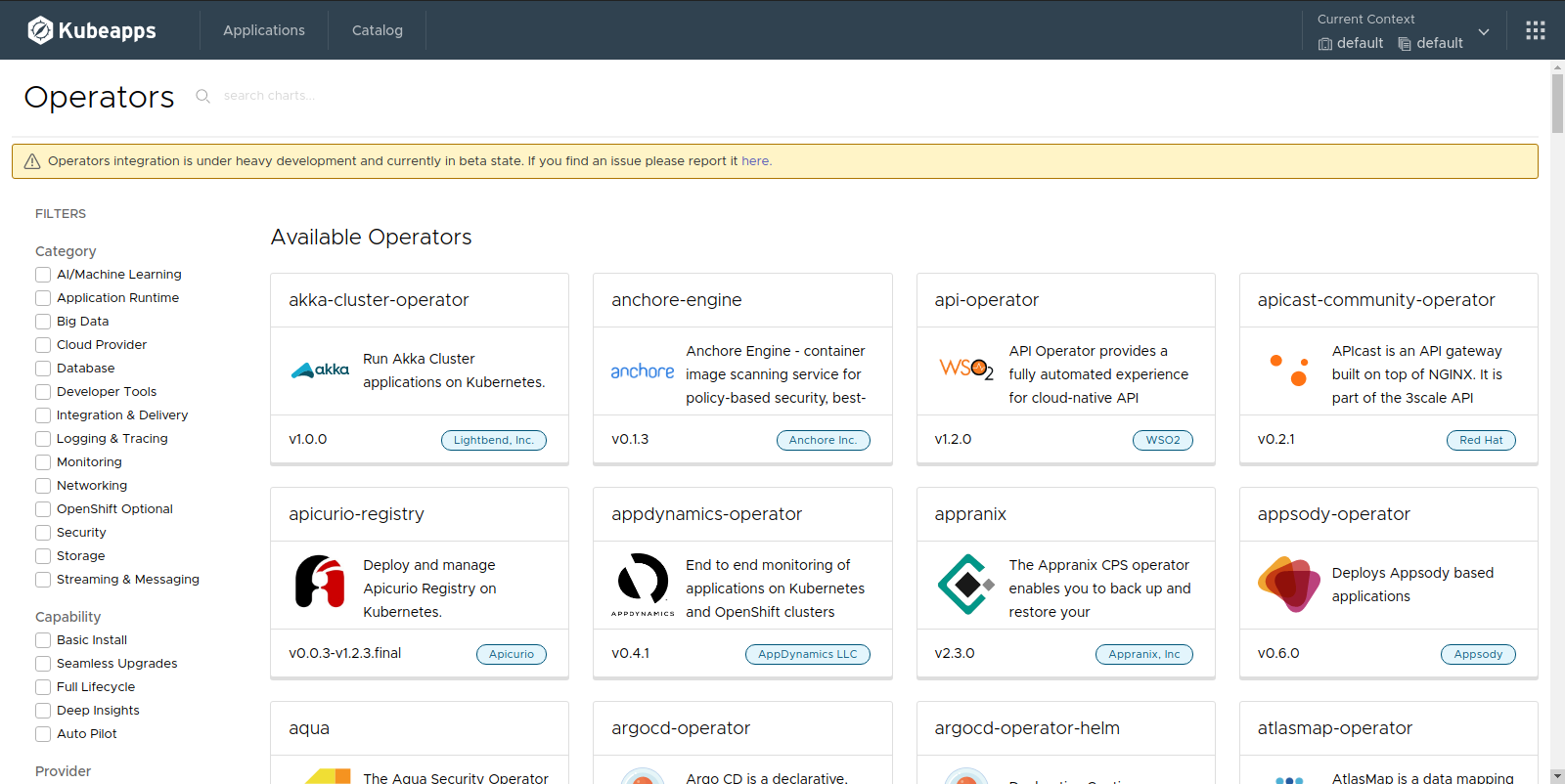Click the Kubeapps logo icon

tap(40, 30)
